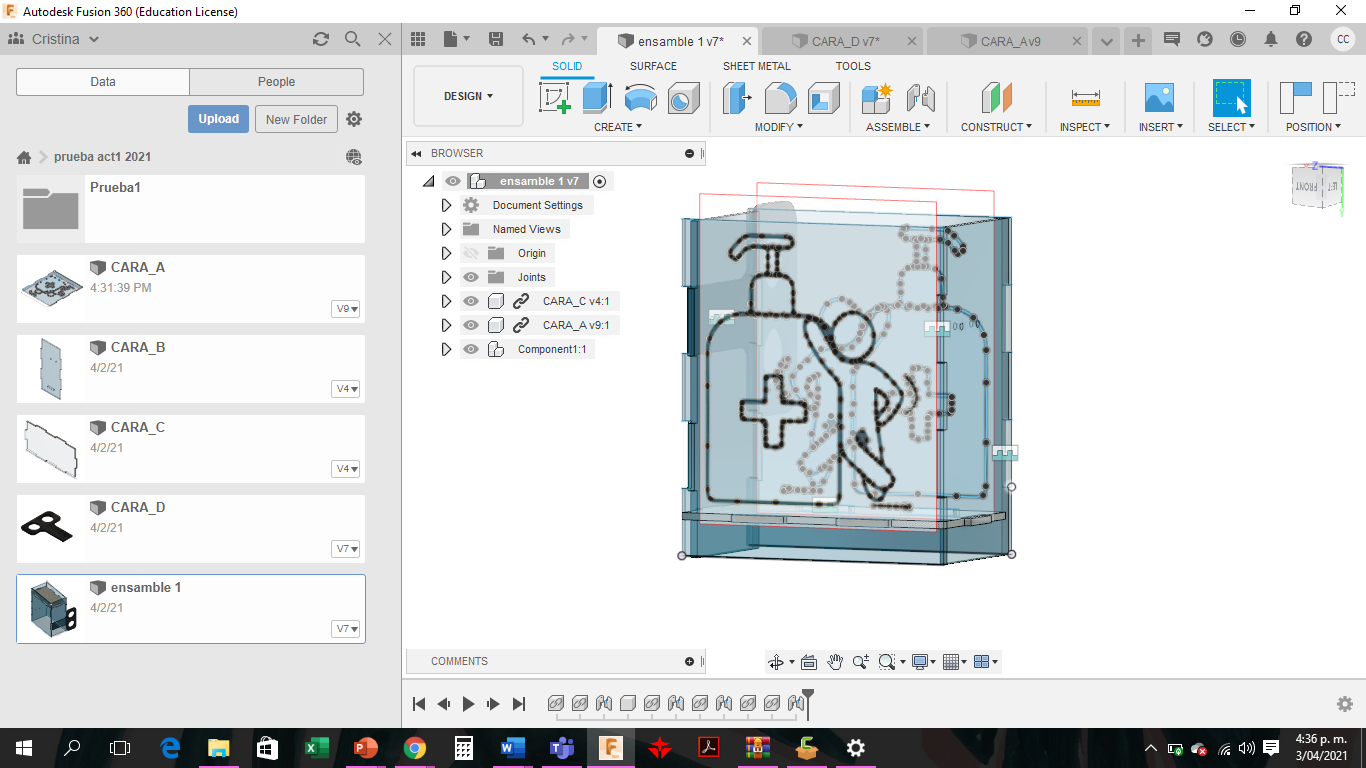Open PowerPoint from the taskbar
Viewport: 1366px width, 768px height.
coord(365,747)
